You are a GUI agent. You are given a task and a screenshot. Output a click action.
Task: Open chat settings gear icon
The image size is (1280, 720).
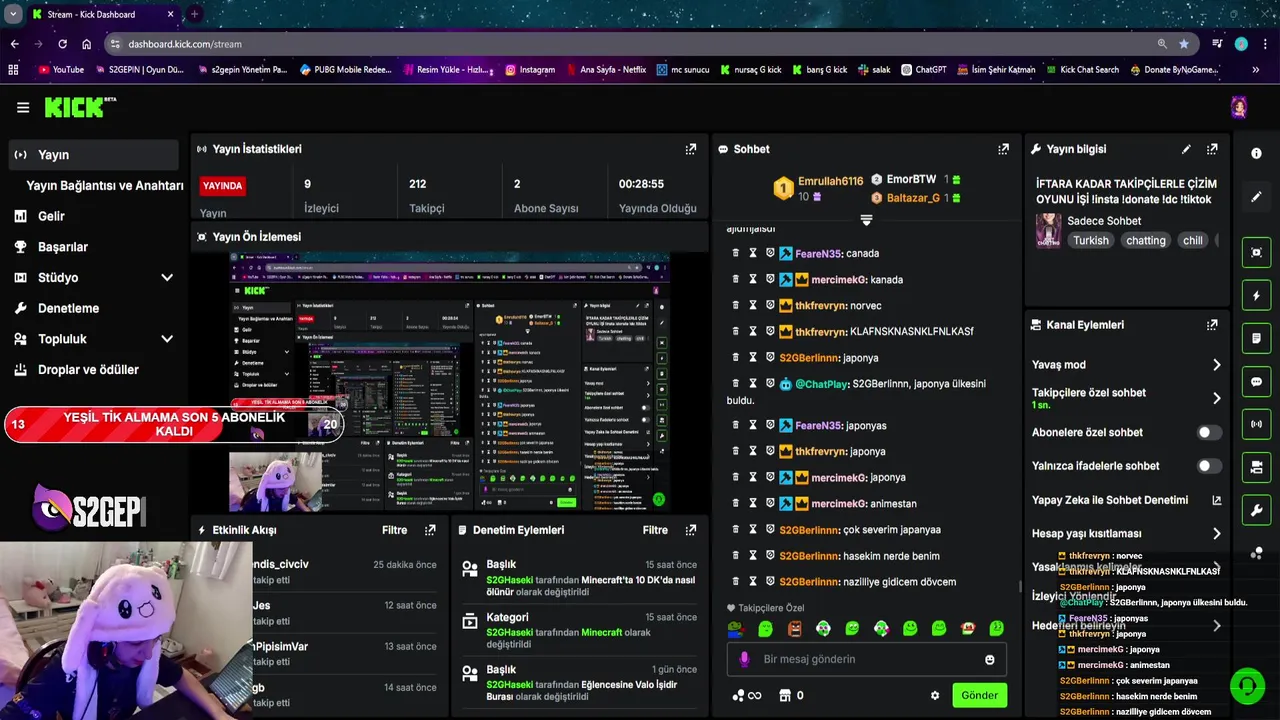click(x=935, y=695)
